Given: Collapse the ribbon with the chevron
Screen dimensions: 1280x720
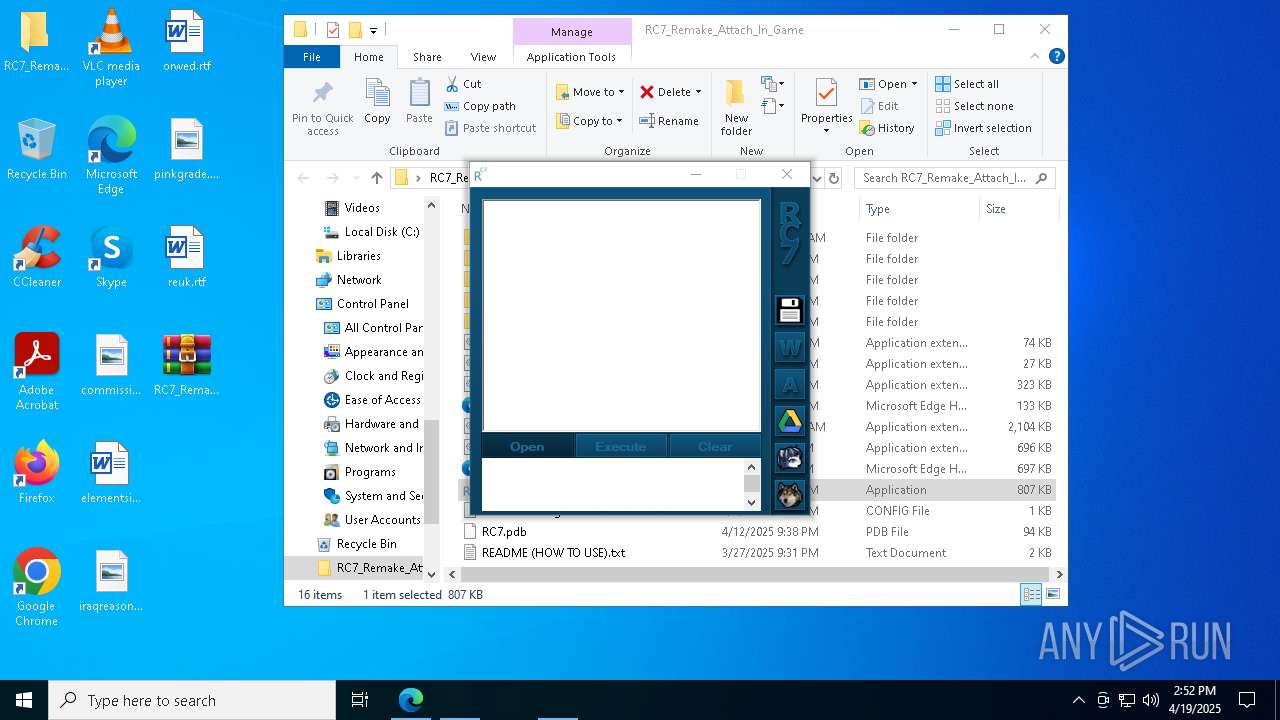Looking at the screenshot, I should tap(1036, 57).
